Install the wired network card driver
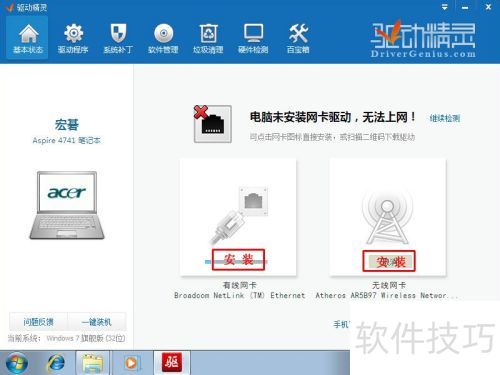500x375 pixels. click(x=238, y=260)
